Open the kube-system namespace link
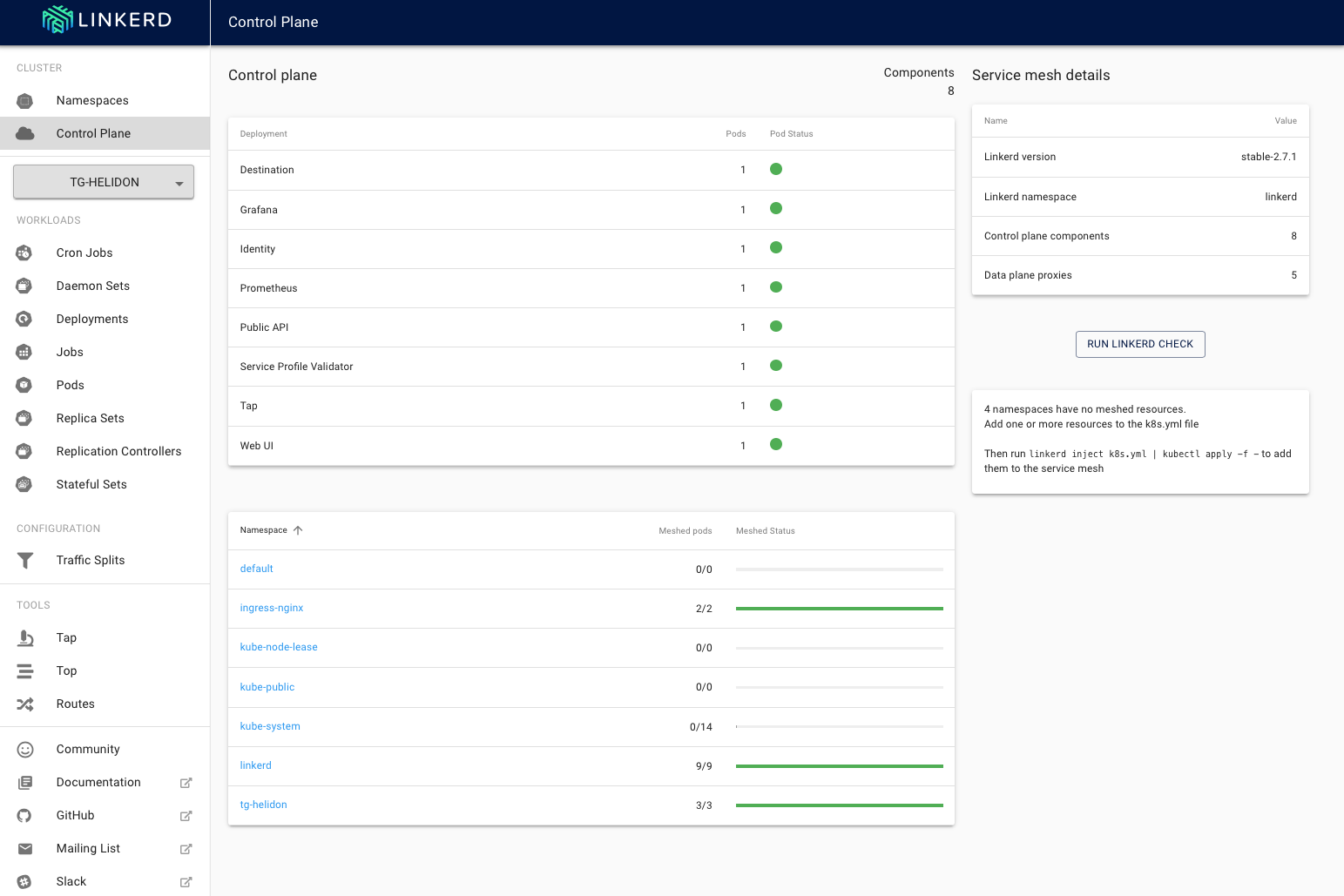 point(270,726)
